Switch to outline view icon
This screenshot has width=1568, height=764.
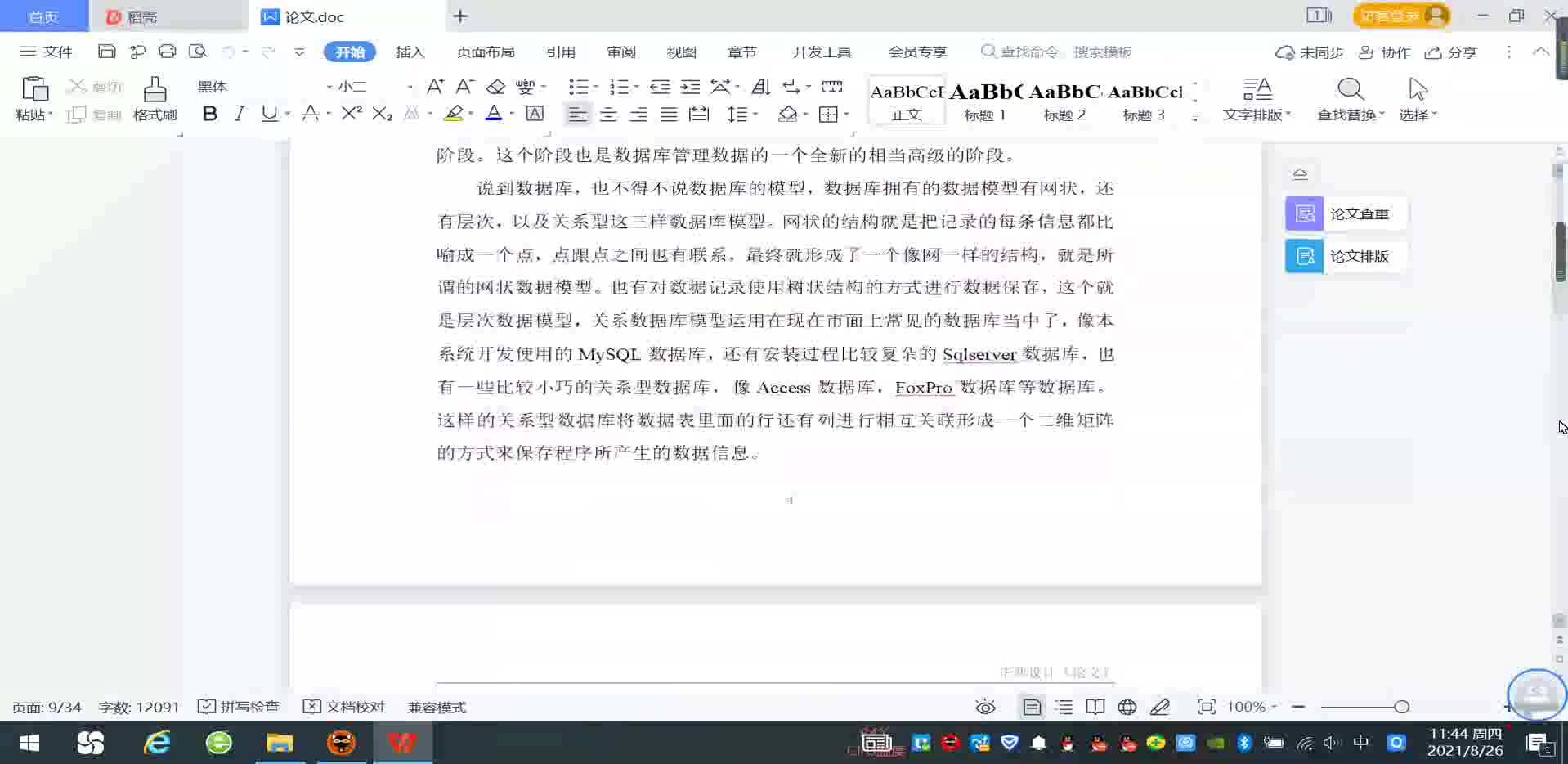(1064, 707)
